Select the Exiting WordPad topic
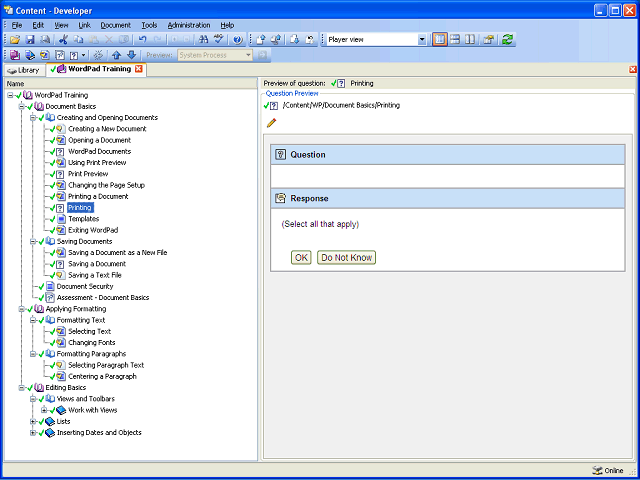This screenshot has width=640, height=480. point(93,230)
